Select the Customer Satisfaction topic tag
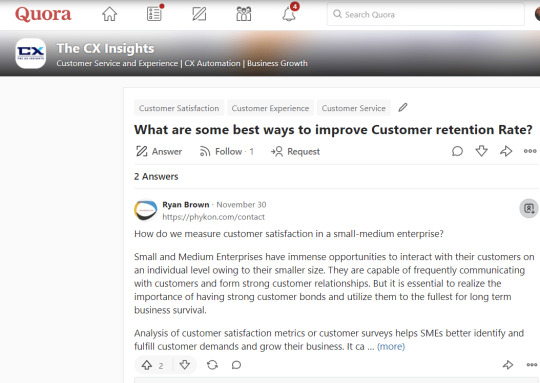The image size is (540, 383). click(179, 108)
